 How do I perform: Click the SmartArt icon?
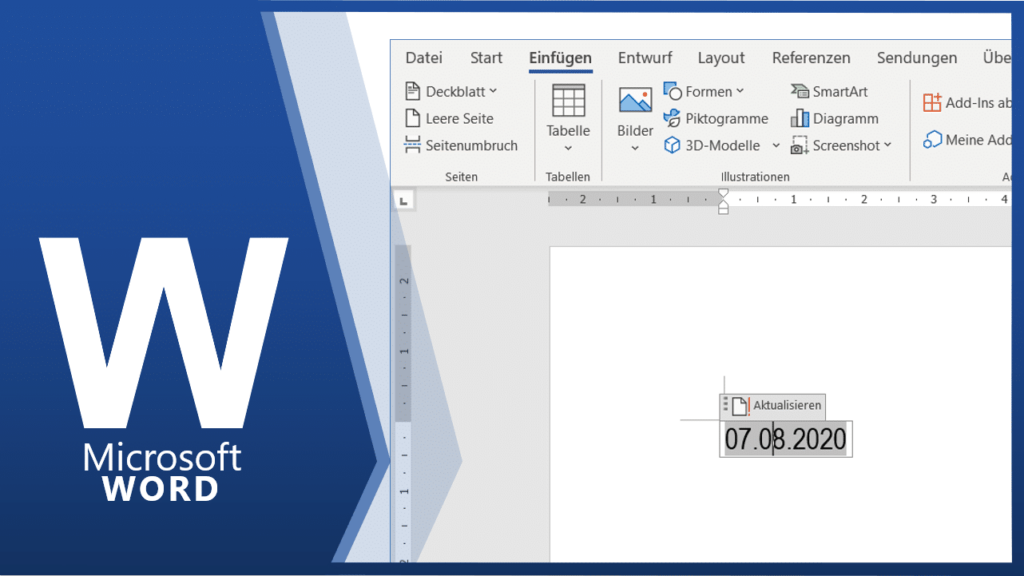click(799, 91)
